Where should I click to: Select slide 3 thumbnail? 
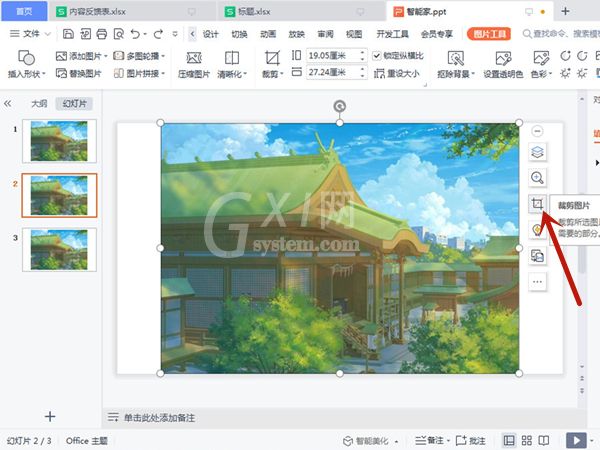(59, 249)
